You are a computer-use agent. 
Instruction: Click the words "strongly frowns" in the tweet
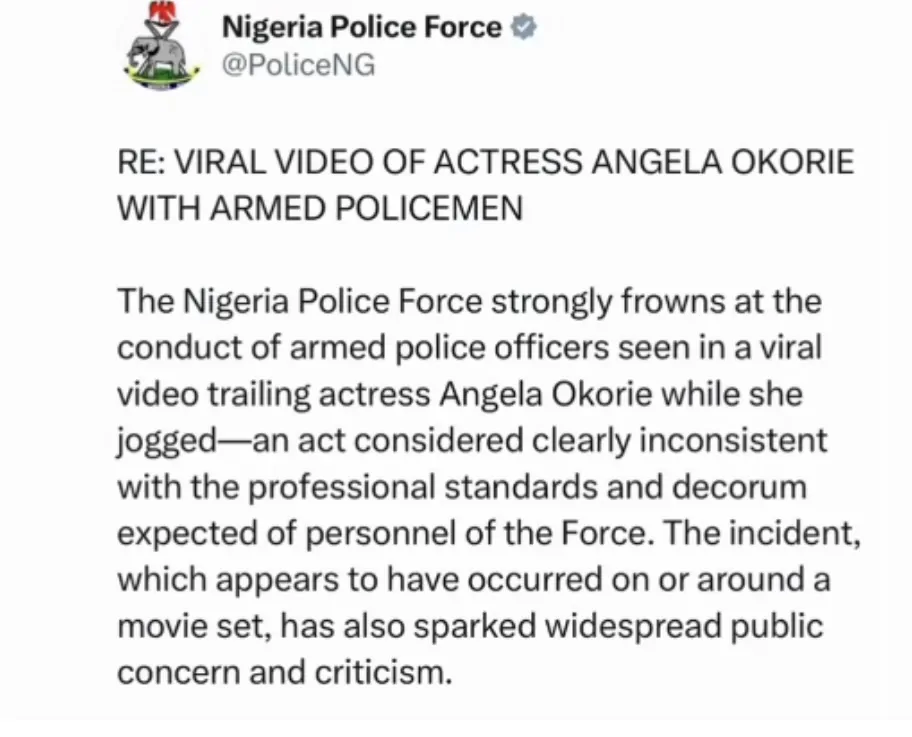pos(585,300)
